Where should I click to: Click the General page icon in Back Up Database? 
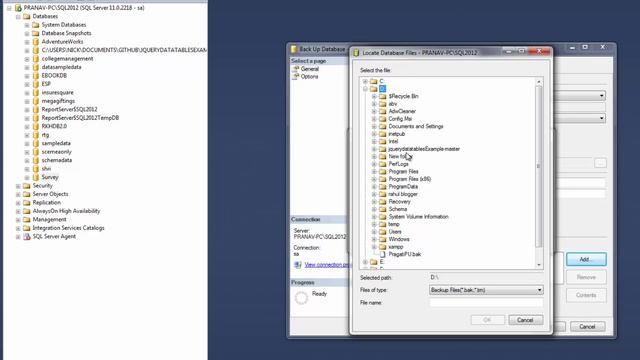tap(296, 69)
